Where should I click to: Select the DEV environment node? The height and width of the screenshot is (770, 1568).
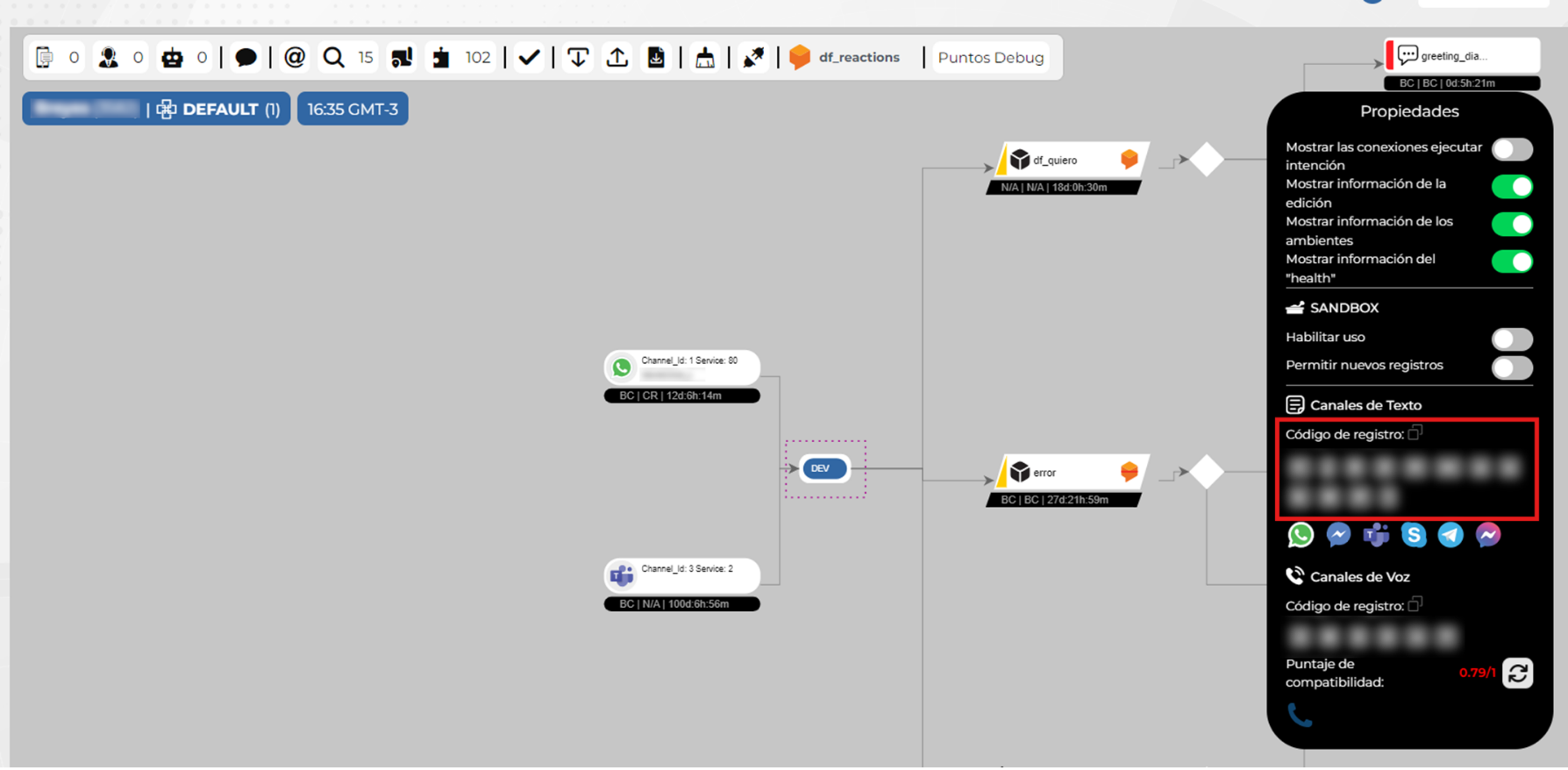tap(824, 468)
